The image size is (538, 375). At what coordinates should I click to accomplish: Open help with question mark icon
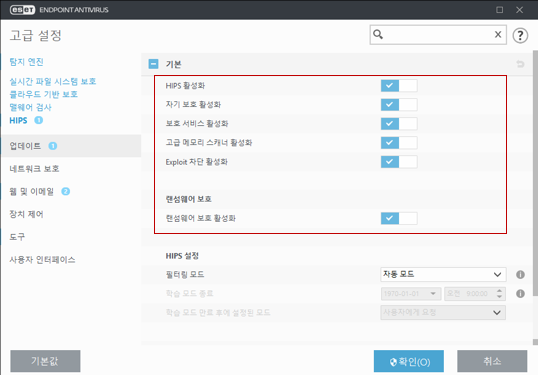coord(520,35)
